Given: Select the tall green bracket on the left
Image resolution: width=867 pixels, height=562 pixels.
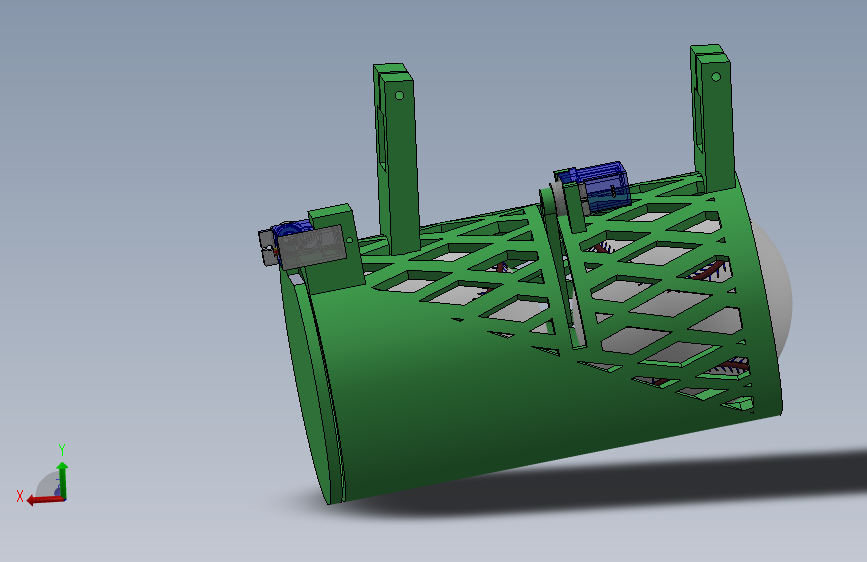Looking at the screenshot, I should (396, 159).
